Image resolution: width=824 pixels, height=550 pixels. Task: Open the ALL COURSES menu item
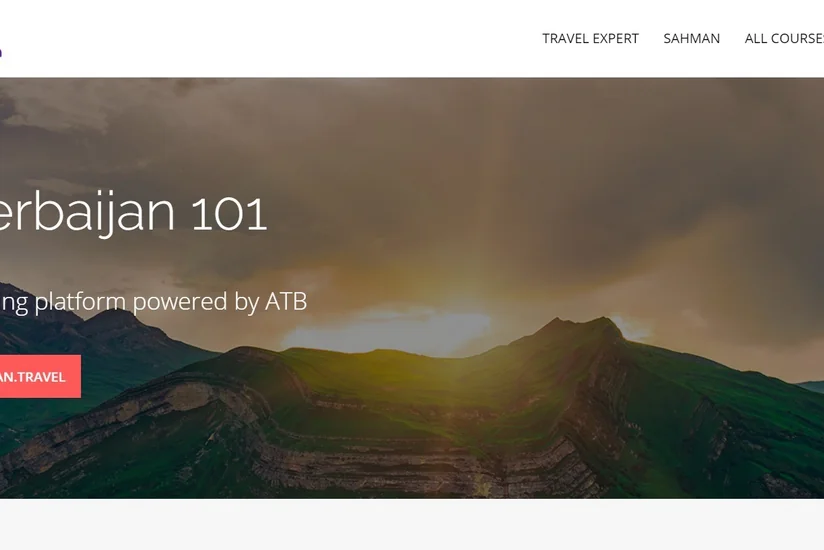784,38
